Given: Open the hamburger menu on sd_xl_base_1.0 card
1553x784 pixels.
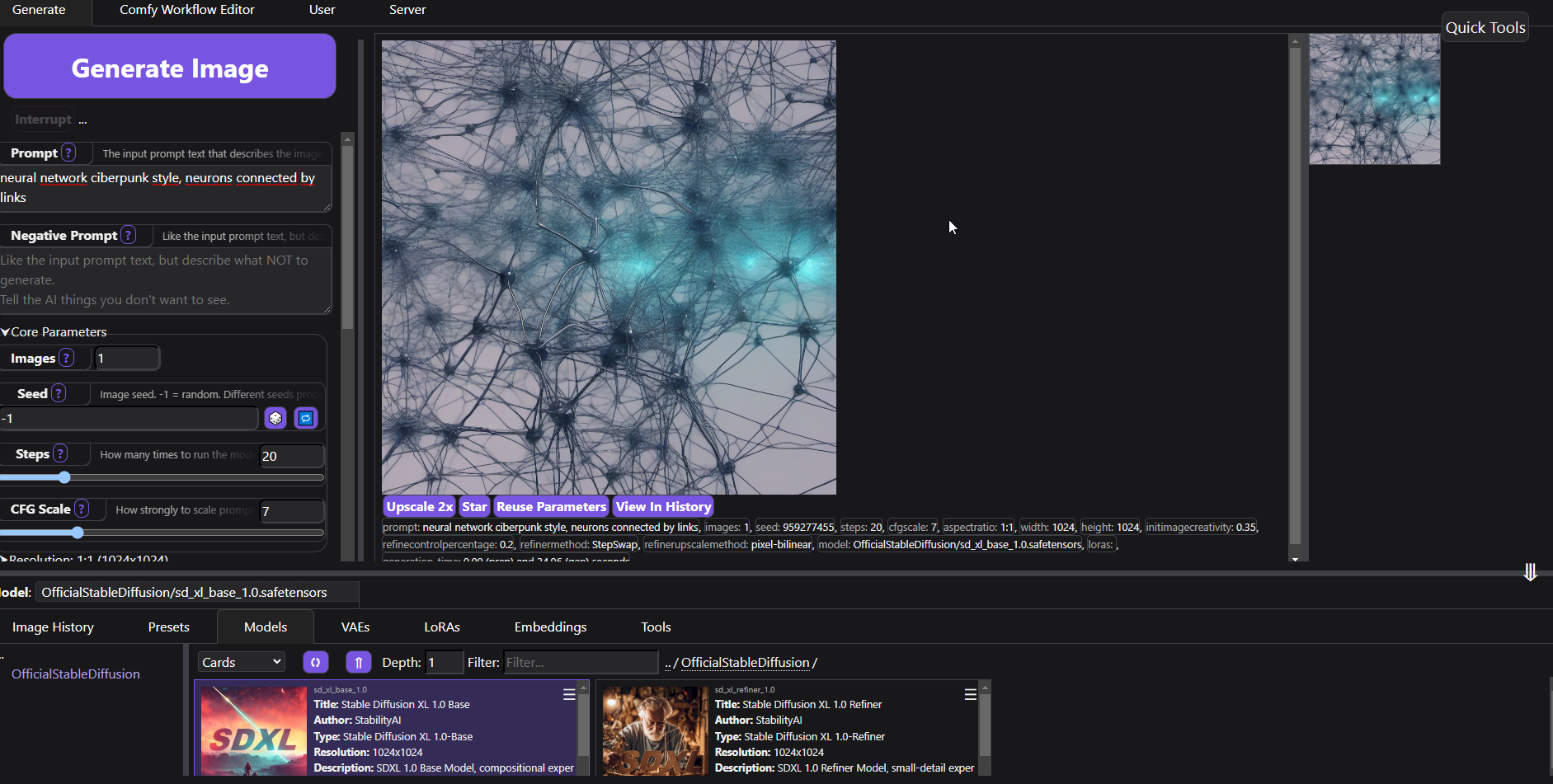Looking at the screenshot, I should click(569, 695).
